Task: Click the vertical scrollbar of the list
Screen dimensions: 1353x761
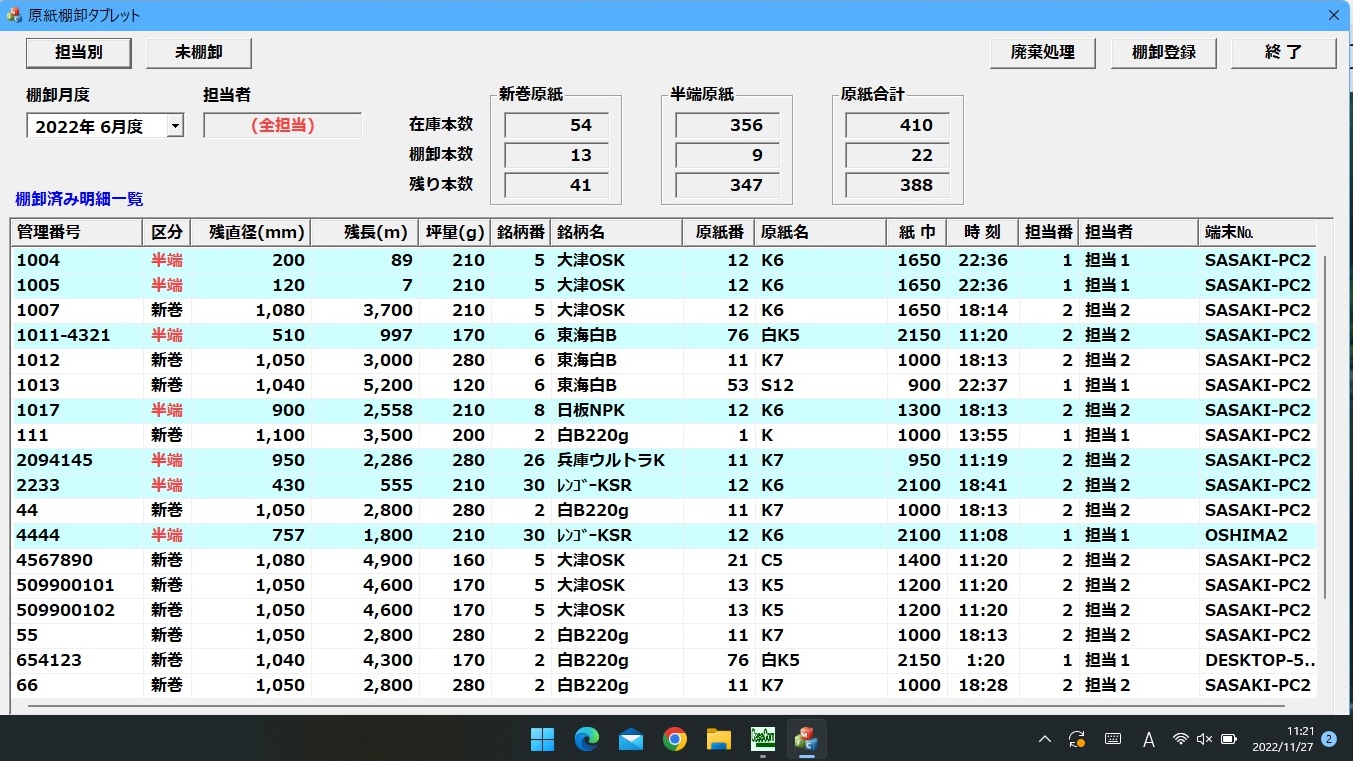Action: (1325, 427)
